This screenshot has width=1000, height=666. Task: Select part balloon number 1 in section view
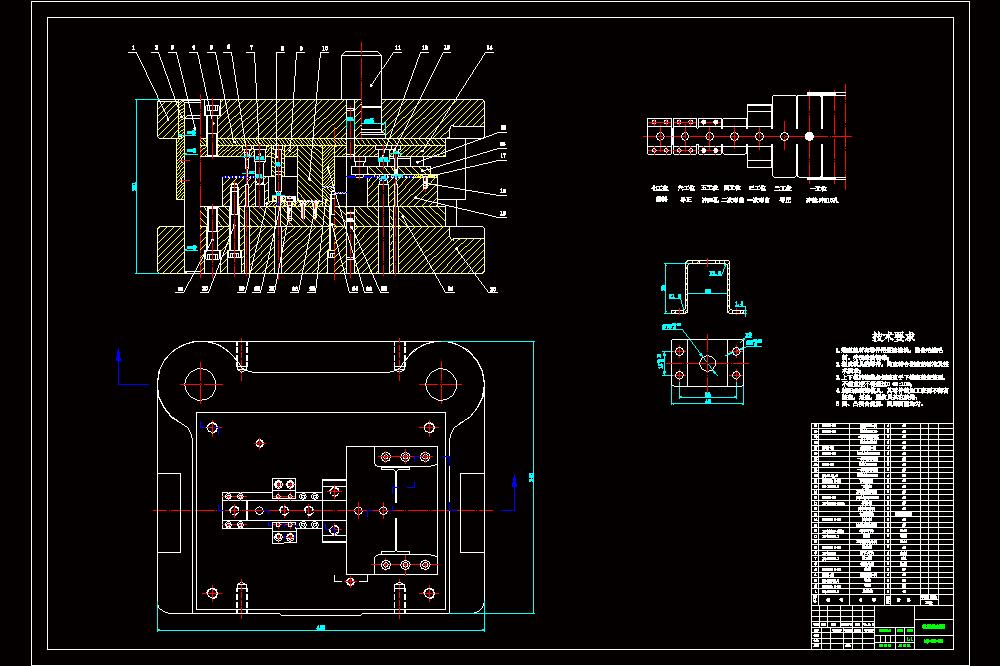click(x=133, y=48)
